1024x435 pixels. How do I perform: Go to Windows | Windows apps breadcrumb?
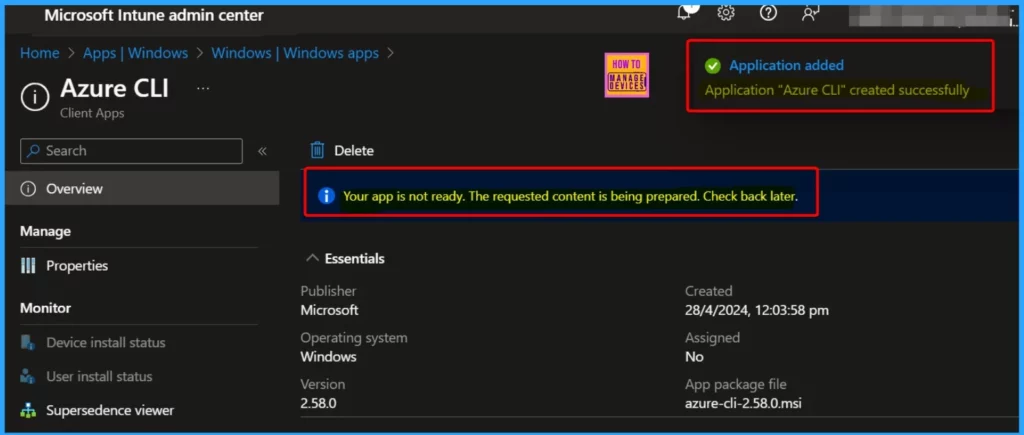tap(295, 53)
